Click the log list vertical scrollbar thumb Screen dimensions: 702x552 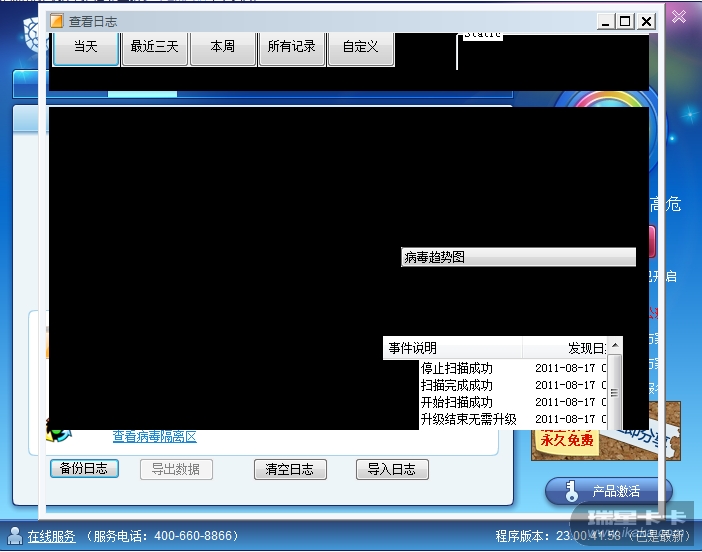[614, 393]
